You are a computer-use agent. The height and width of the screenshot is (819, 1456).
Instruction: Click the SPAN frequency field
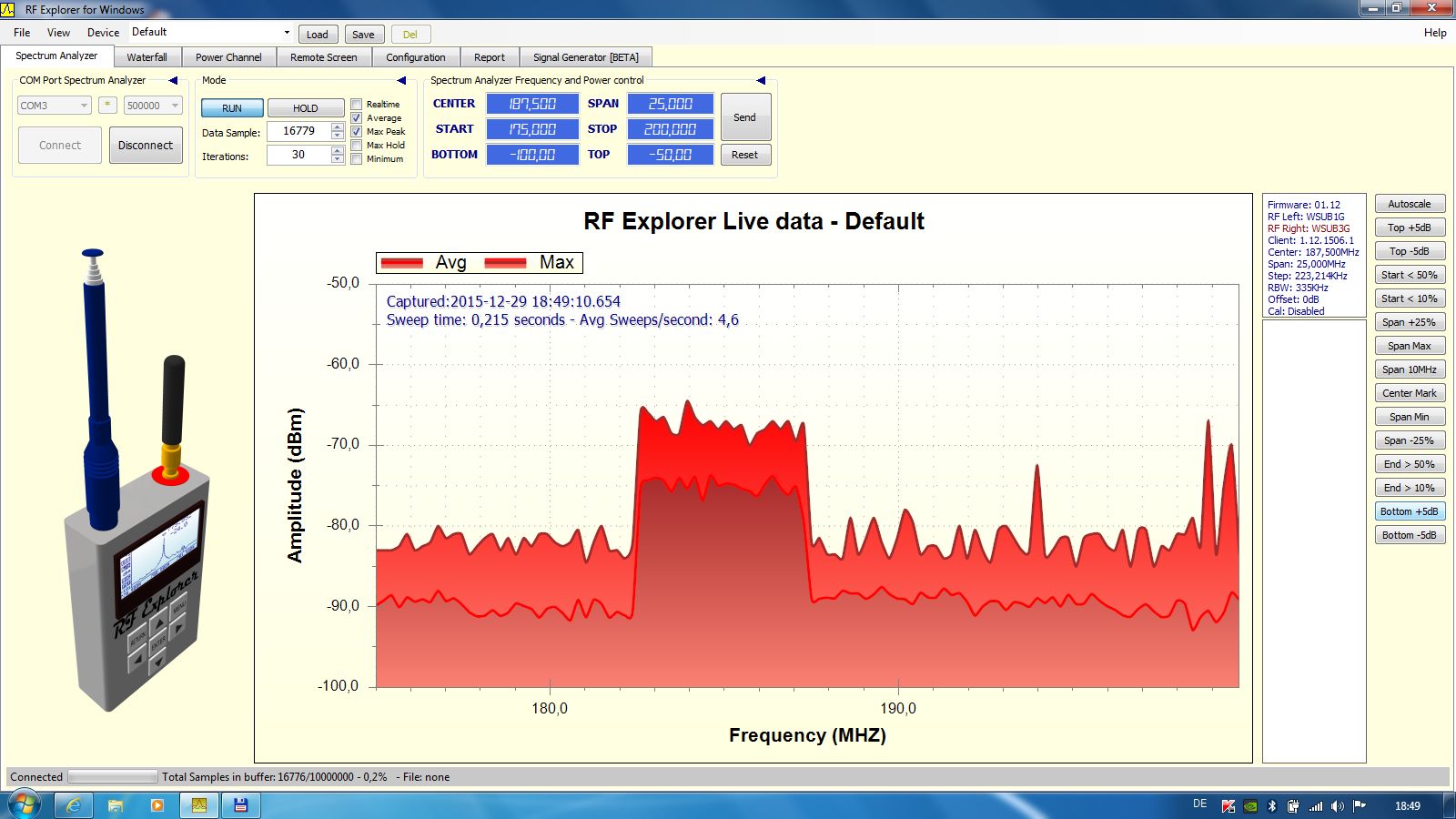pos(671,104)
